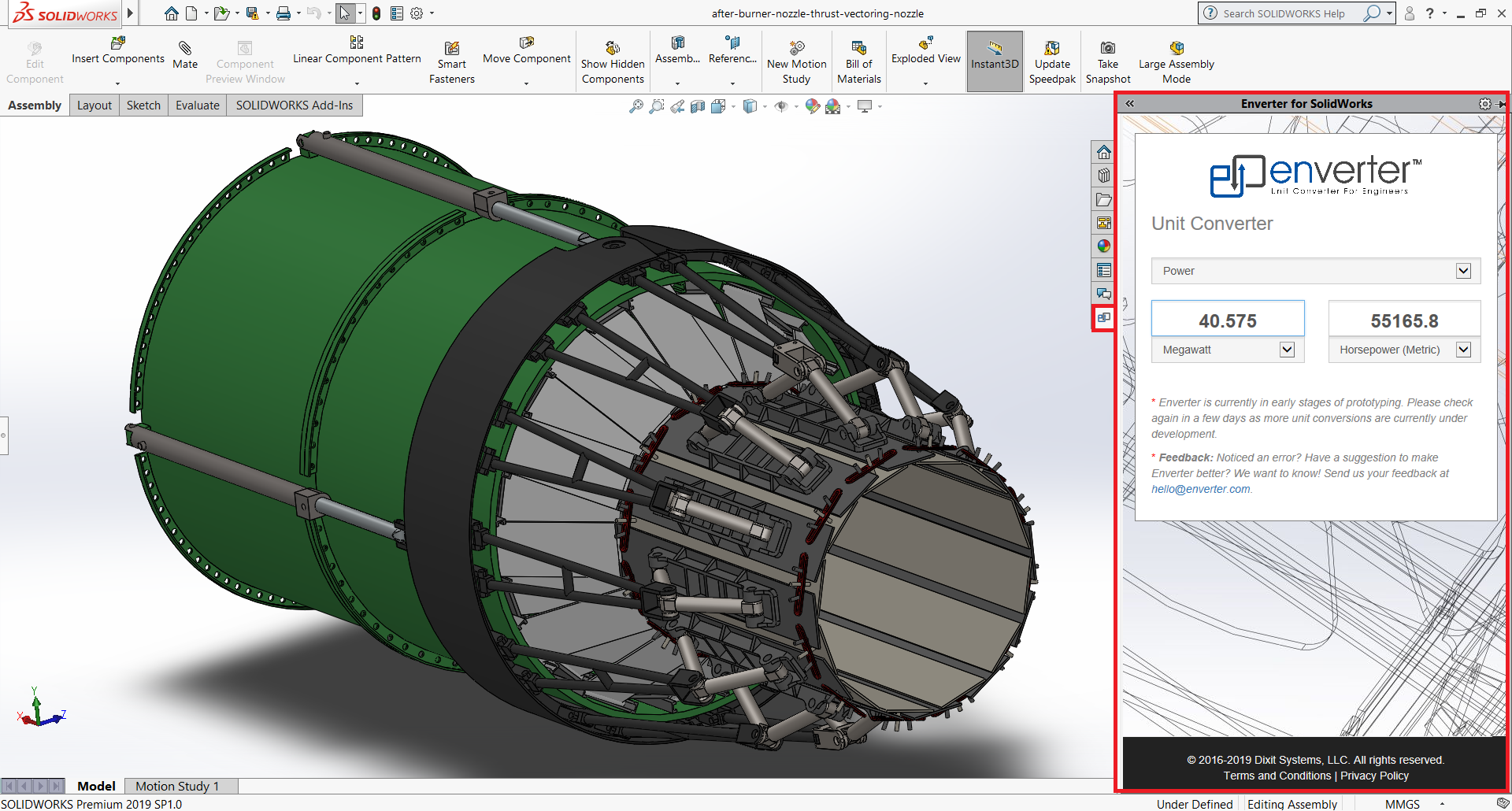Click the Enverter task pane tab icon
1512x811 pixels.
tap(1104, 318)
